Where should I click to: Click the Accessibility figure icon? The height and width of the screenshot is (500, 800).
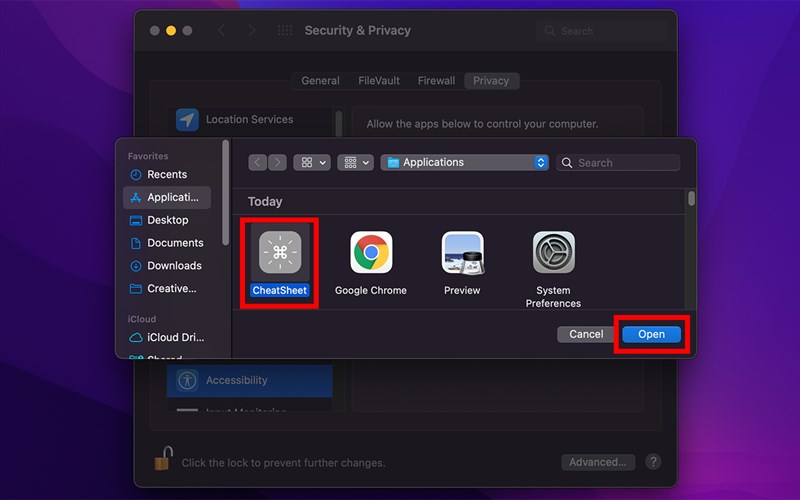(x=187, y=380)
